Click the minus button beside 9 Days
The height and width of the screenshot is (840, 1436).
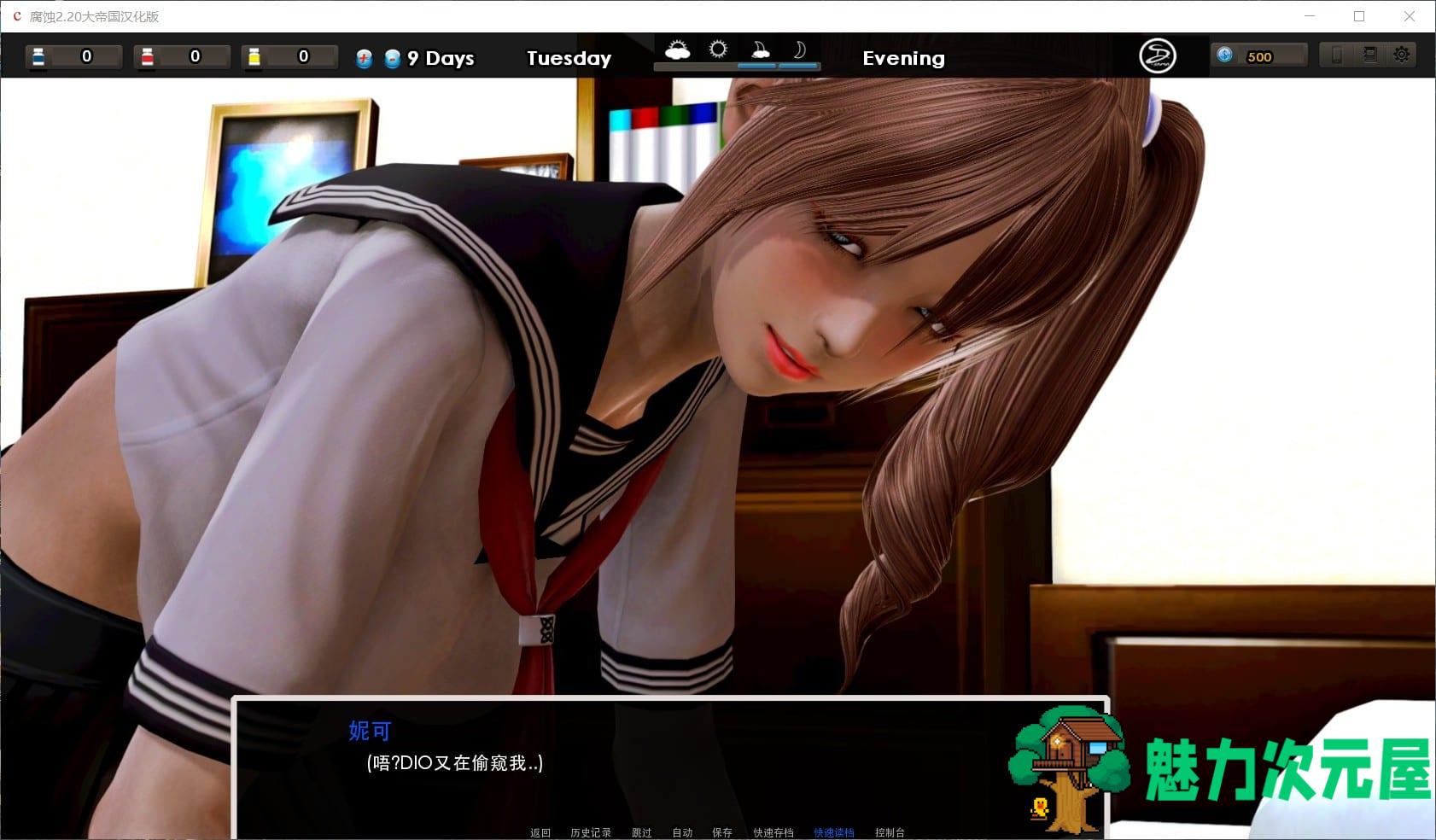(393, 58)
